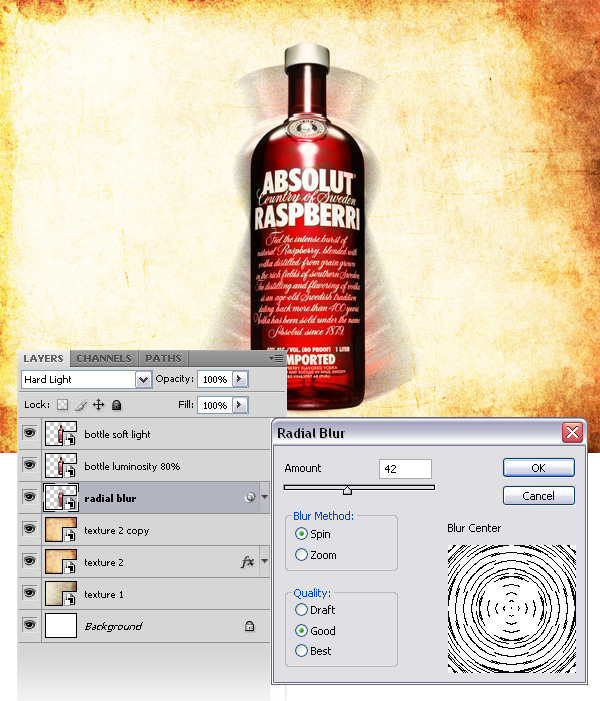Choose Best quality option
The image size is (600, 701).
301,651
